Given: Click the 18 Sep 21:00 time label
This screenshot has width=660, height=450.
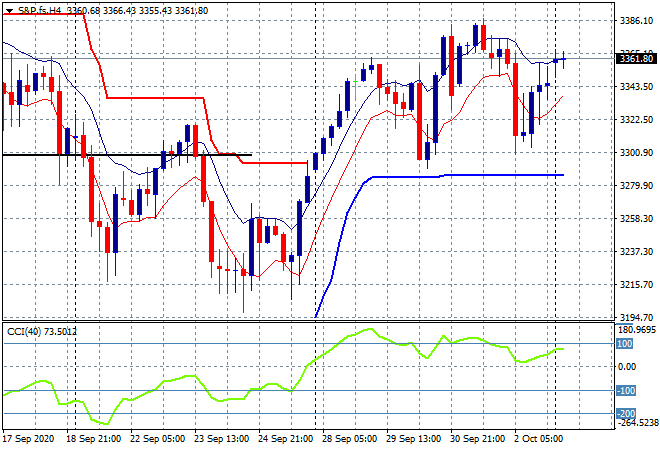Looking at the screenshot, I should coord(93,439).
